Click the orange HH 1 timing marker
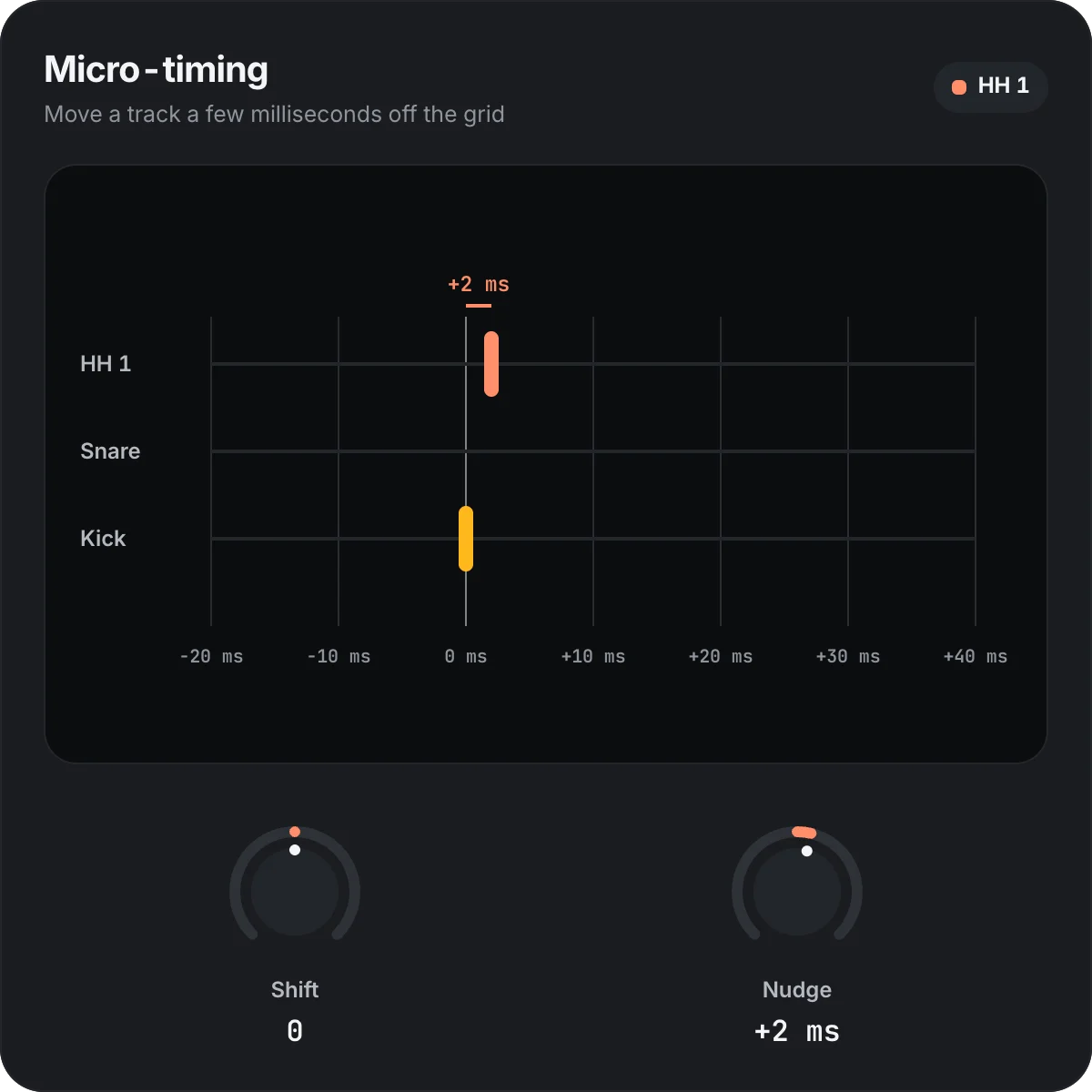1092x1092 pixels. (491, 364)
